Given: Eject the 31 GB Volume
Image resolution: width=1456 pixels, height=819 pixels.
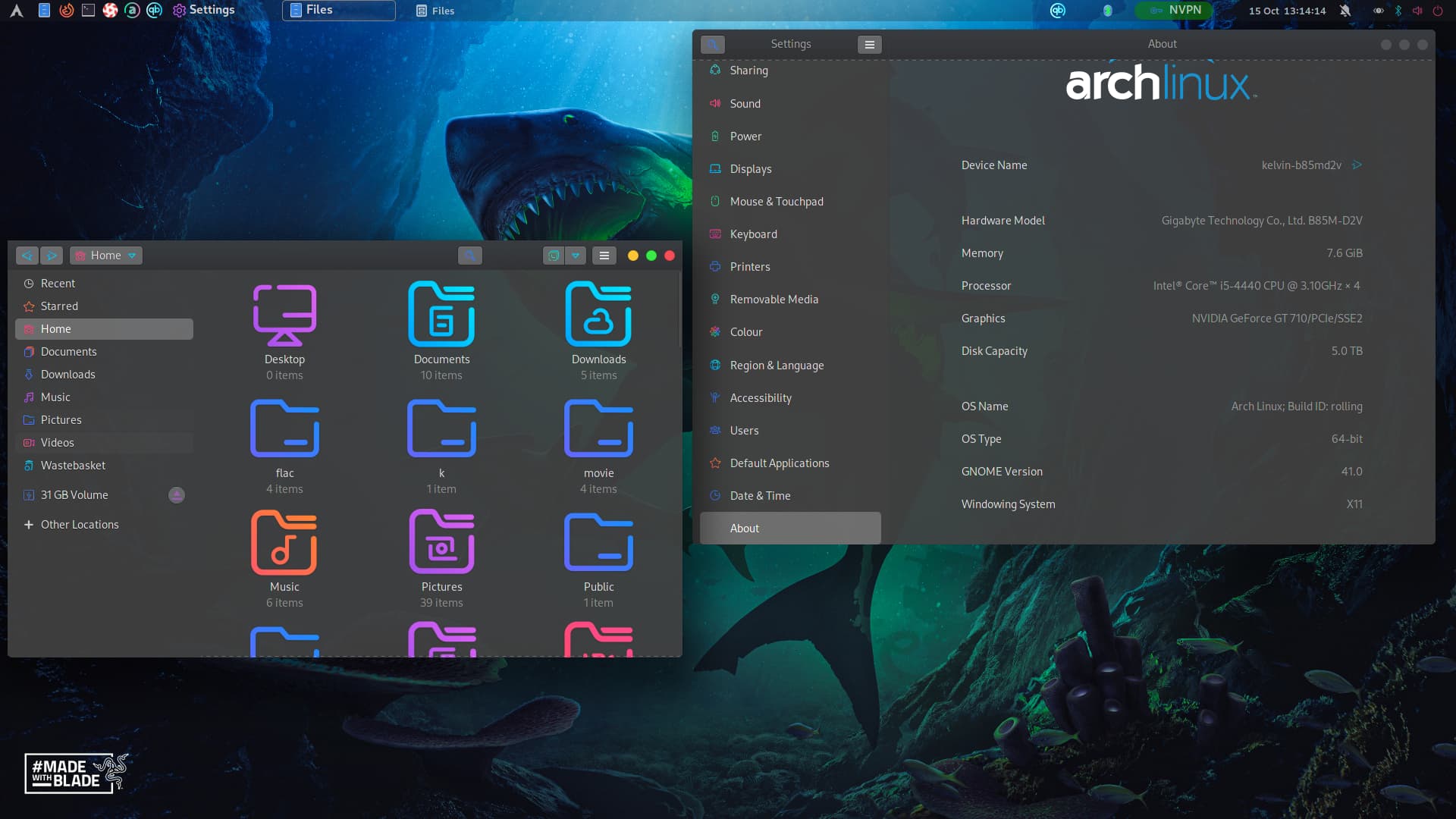Looking at the screenshot, I should coord(177,495).
